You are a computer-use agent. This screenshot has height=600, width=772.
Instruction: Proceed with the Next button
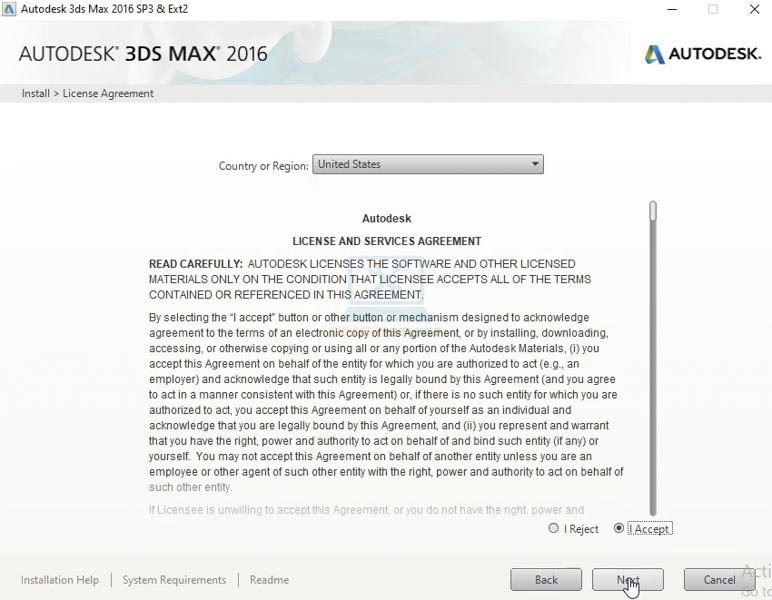pyautogui.click(x=627, y=580)
